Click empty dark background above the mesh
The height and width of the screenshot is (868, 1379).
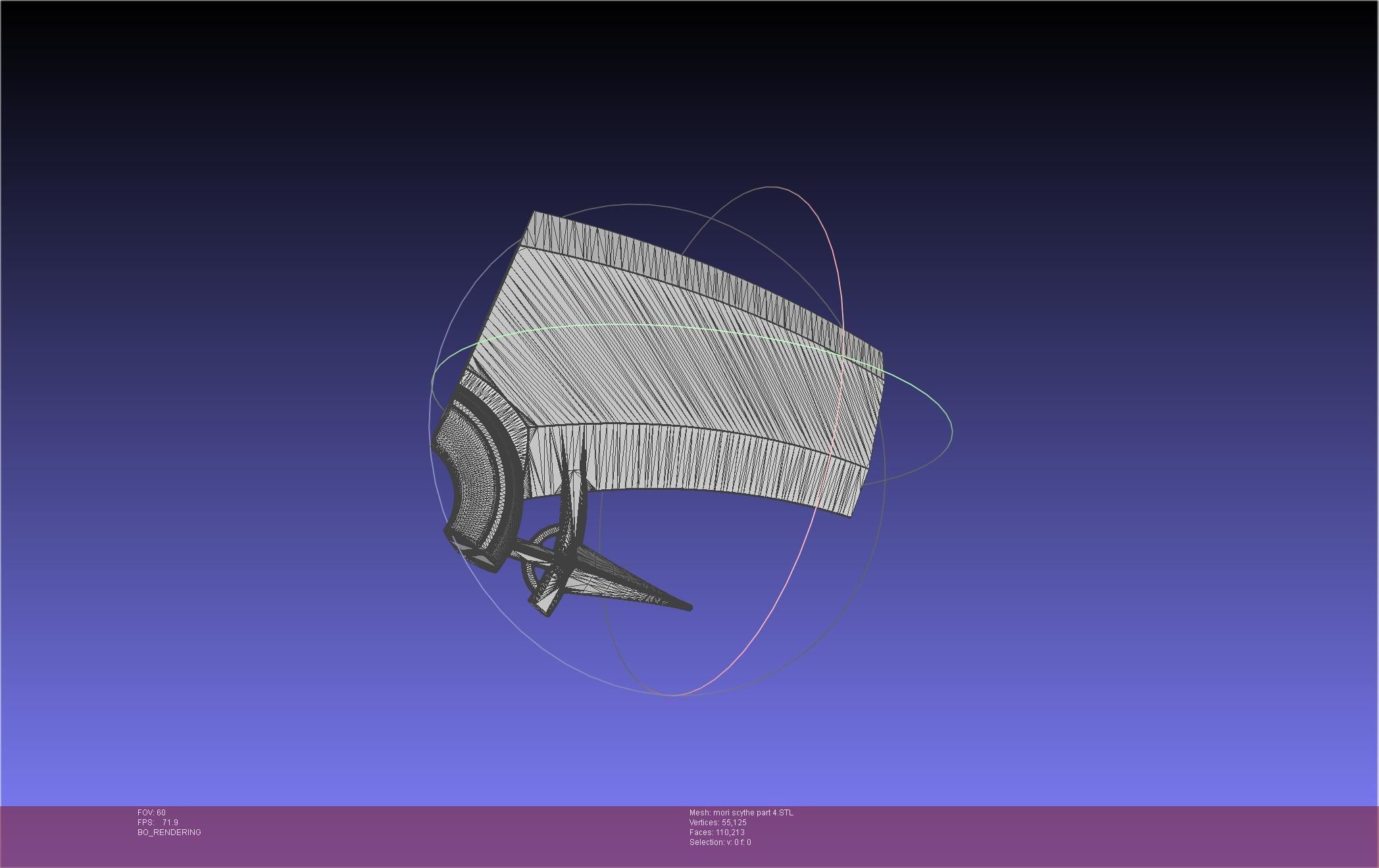(658, 99)
